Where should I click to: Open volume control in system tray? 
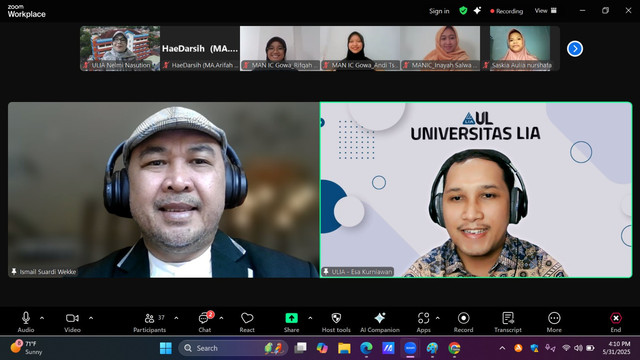[578, 348]
